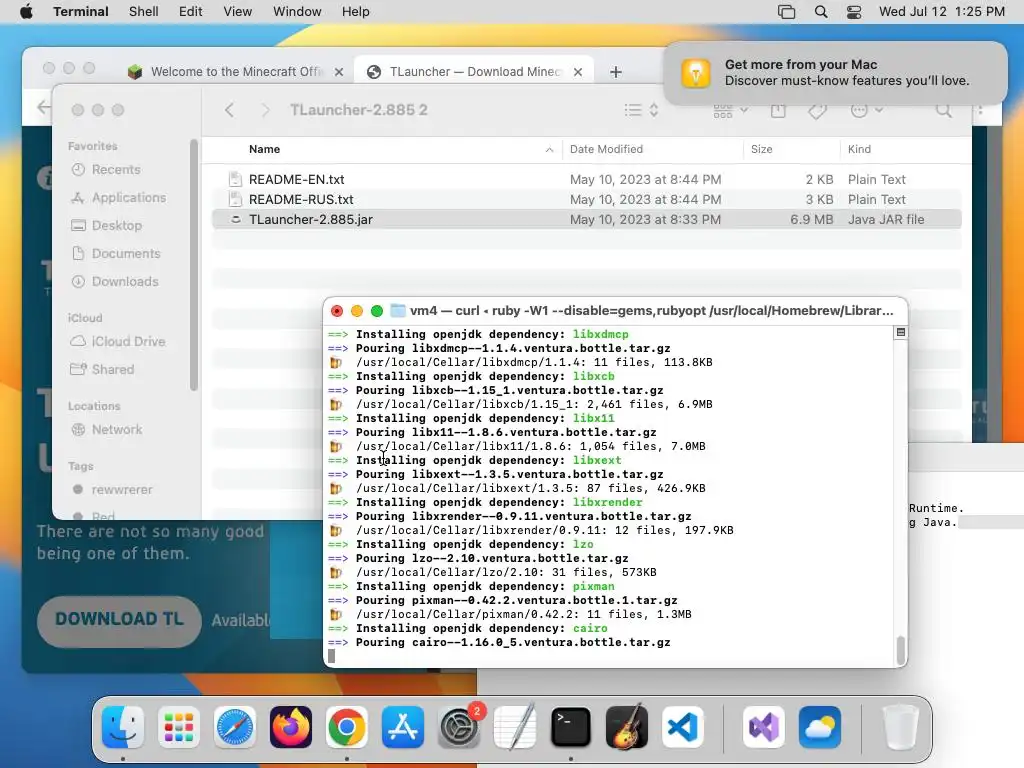Close the Terminal window with red button
Screen dimensions: 1024x768
tap(337, 311)
